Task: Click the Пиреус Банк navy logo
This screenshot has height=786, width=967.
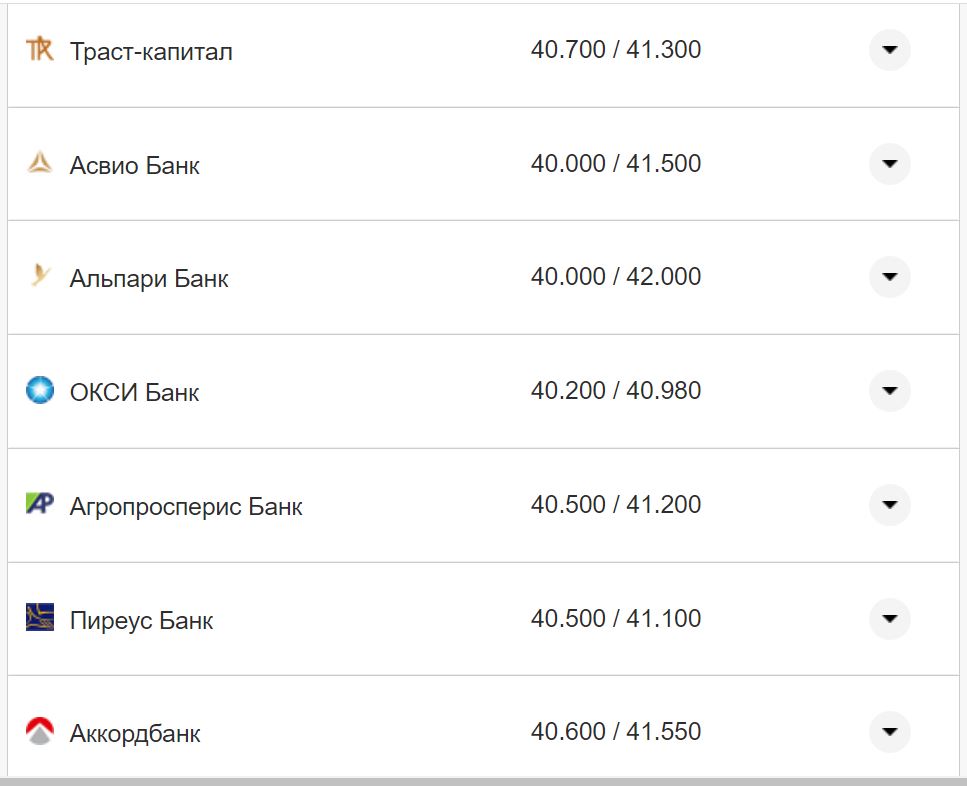Action: [x=40, y=619]
